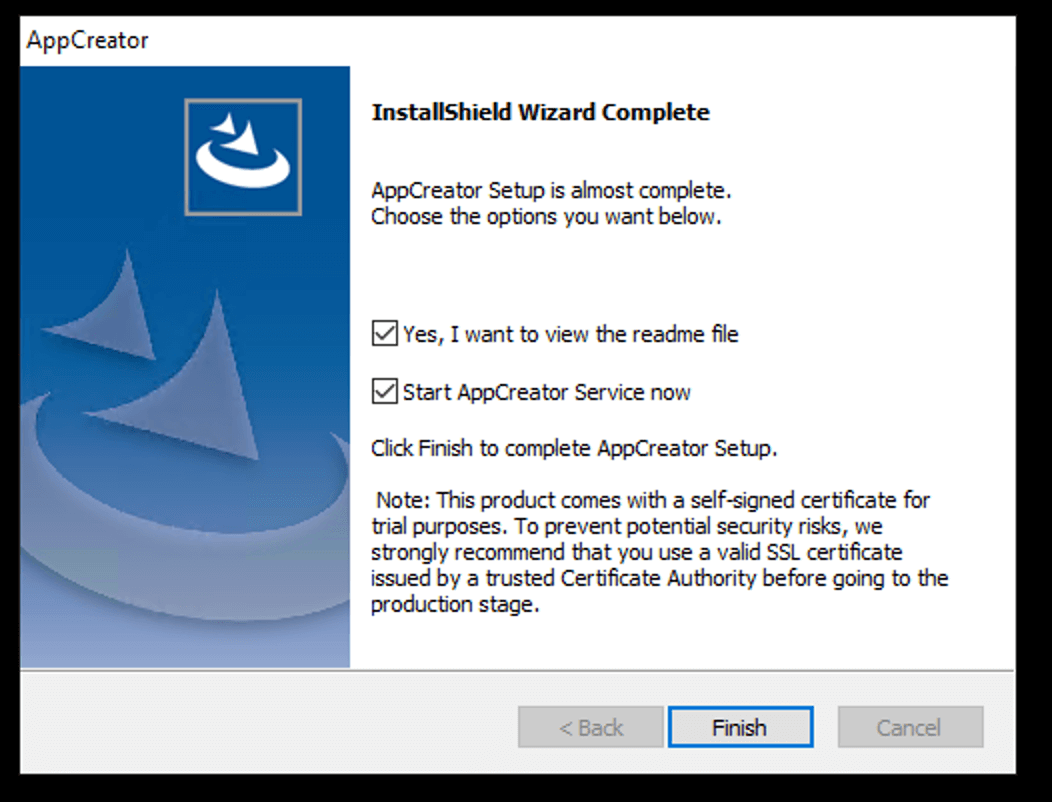Toggle the readme file checkbox

[x=384, y=333]
